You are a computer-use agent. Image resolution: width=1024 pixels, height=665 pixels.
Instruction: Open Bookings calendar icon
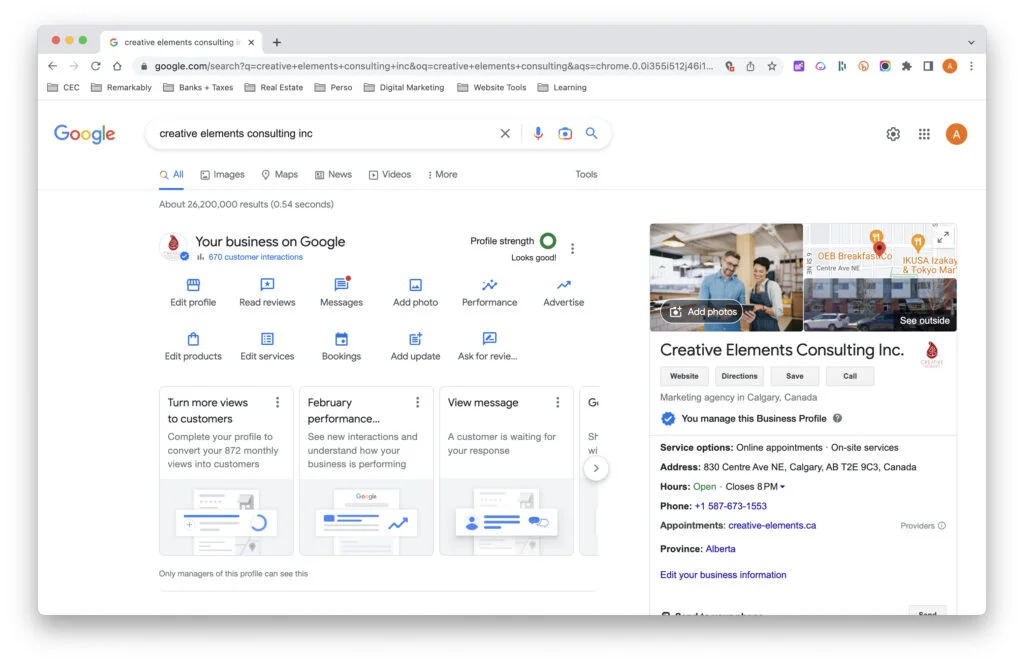pyautogui.click(x=341, y=339)
